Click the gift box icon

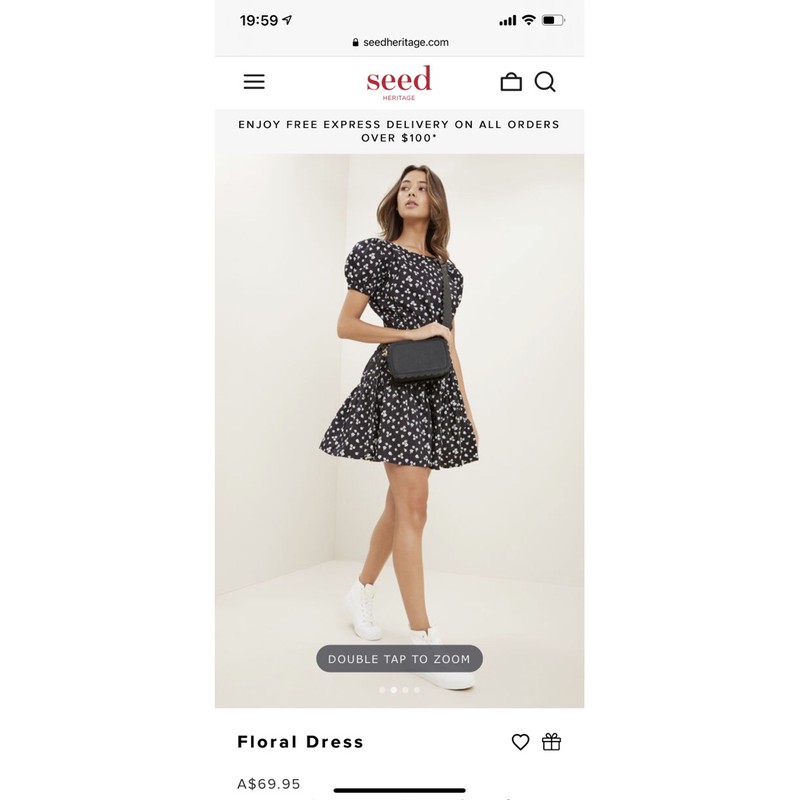click(x=552, y=741)
